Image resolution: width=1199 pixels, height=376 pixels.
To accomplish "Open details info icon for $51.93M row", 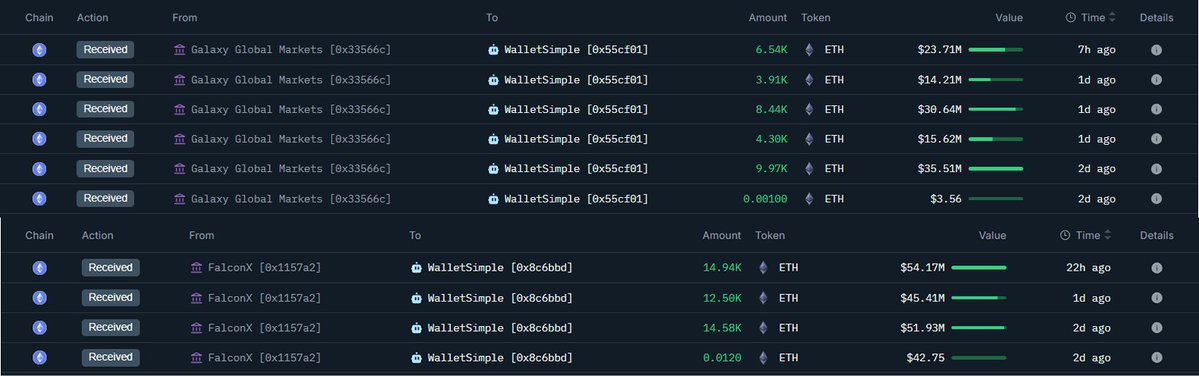I will pyautogui.click(x=1156, y=327).
